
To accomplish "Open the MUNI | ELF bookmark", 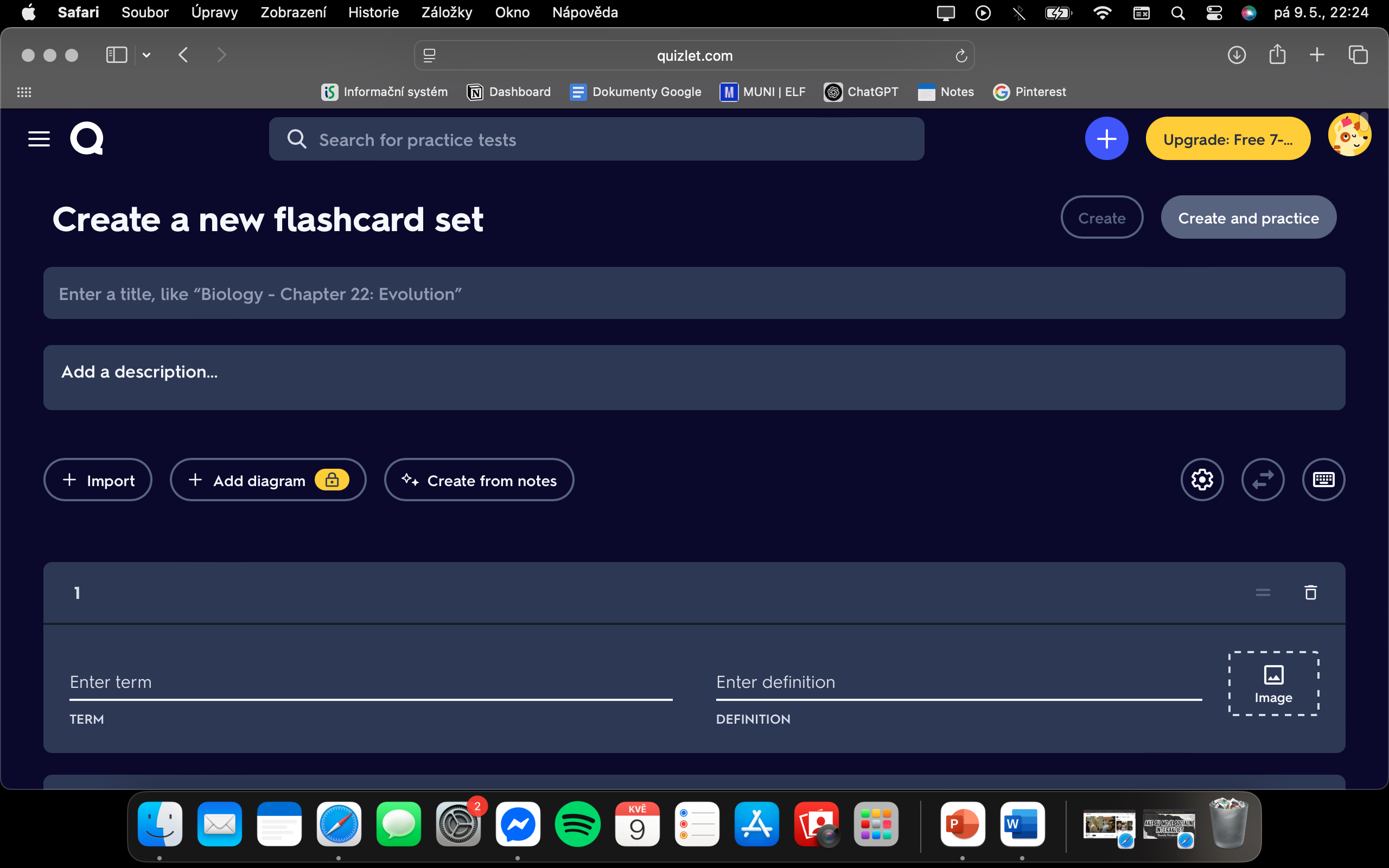I will [762, 91].
